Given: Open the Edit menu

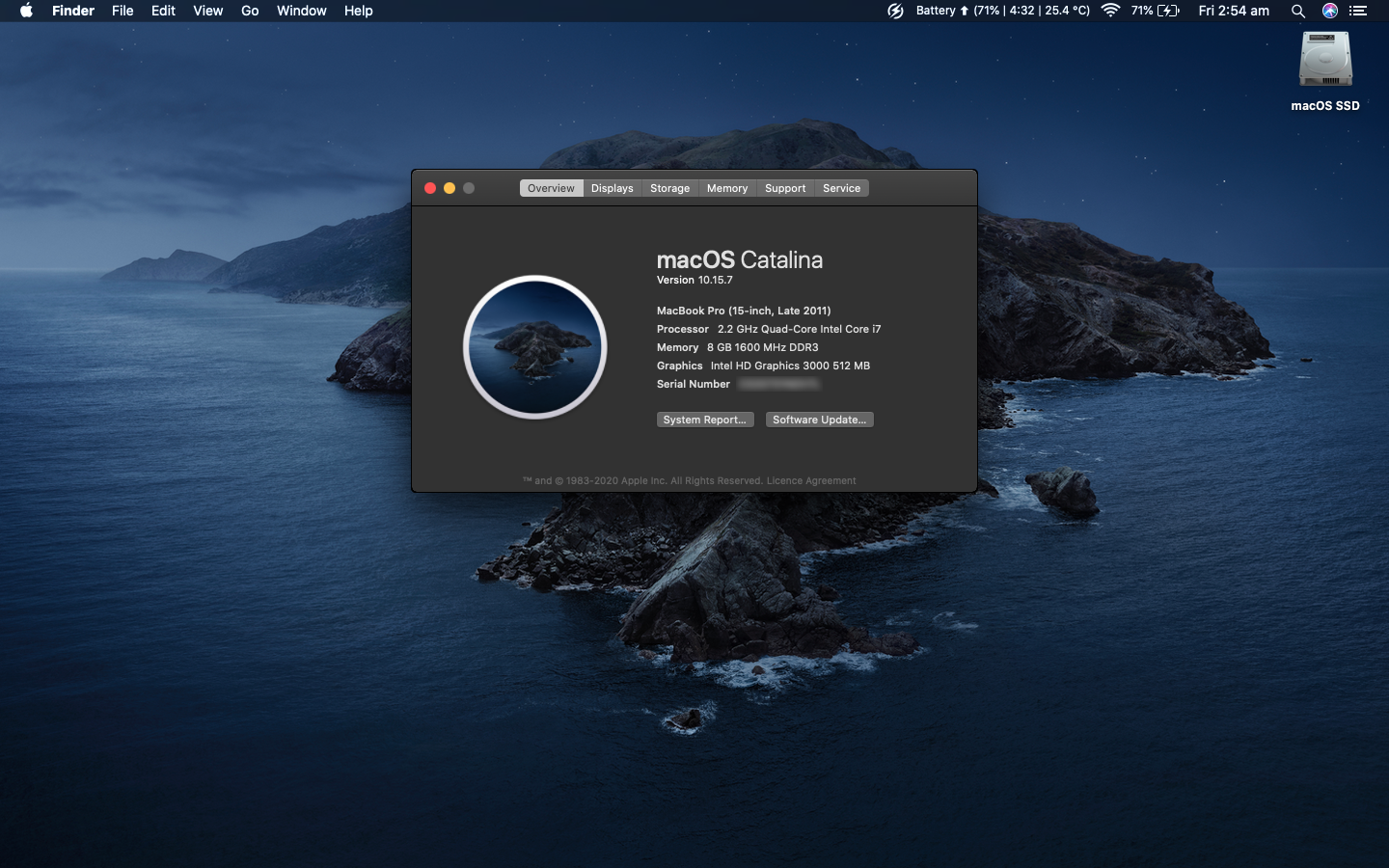Looking at the screenshot, I should (x=163, y=11).
